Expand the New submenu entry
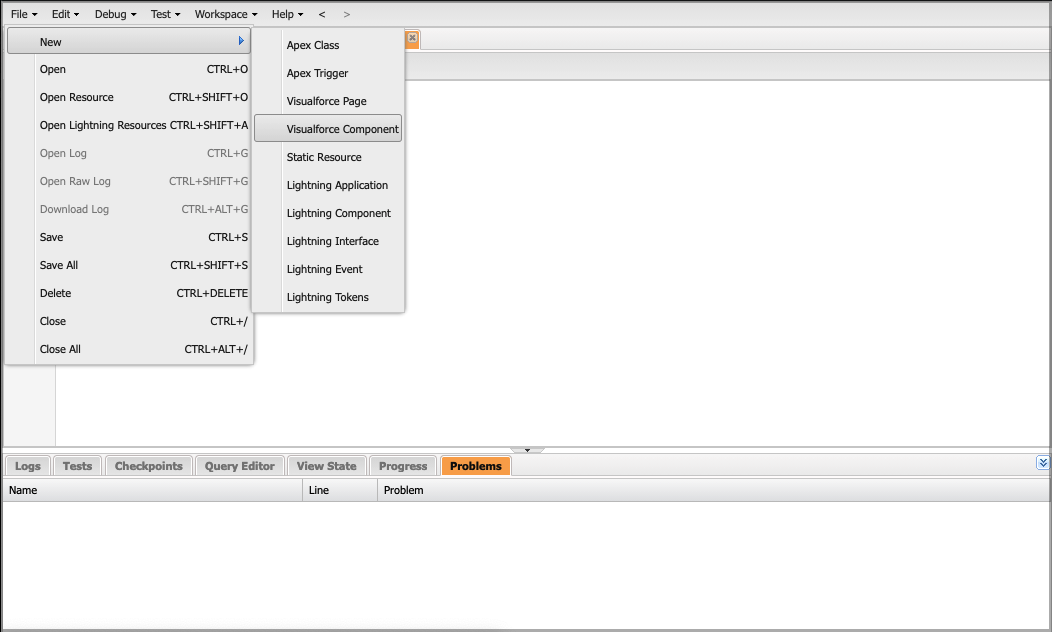Viewport: 1052px width, 632px height. [x=129, y=42]
